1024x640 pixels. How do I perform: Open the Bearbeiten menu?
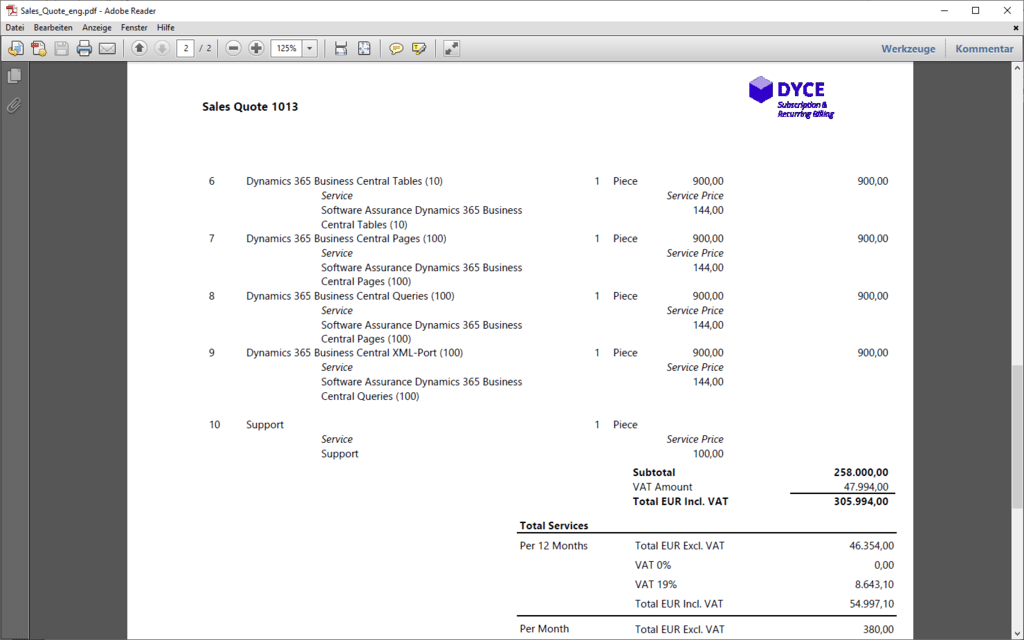[x=53, y=27]
